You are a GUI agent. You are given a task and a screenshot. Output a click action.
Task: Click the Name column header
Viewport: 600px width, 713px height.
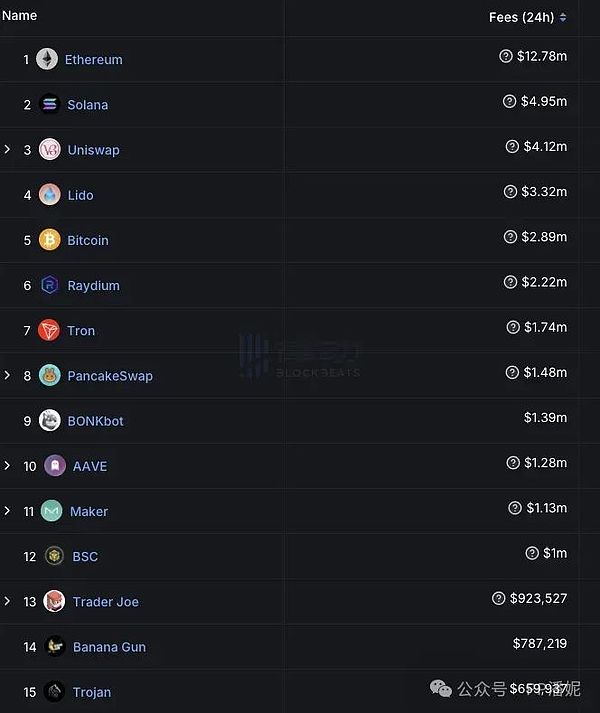pyautogui.click(x=19, y=15)
